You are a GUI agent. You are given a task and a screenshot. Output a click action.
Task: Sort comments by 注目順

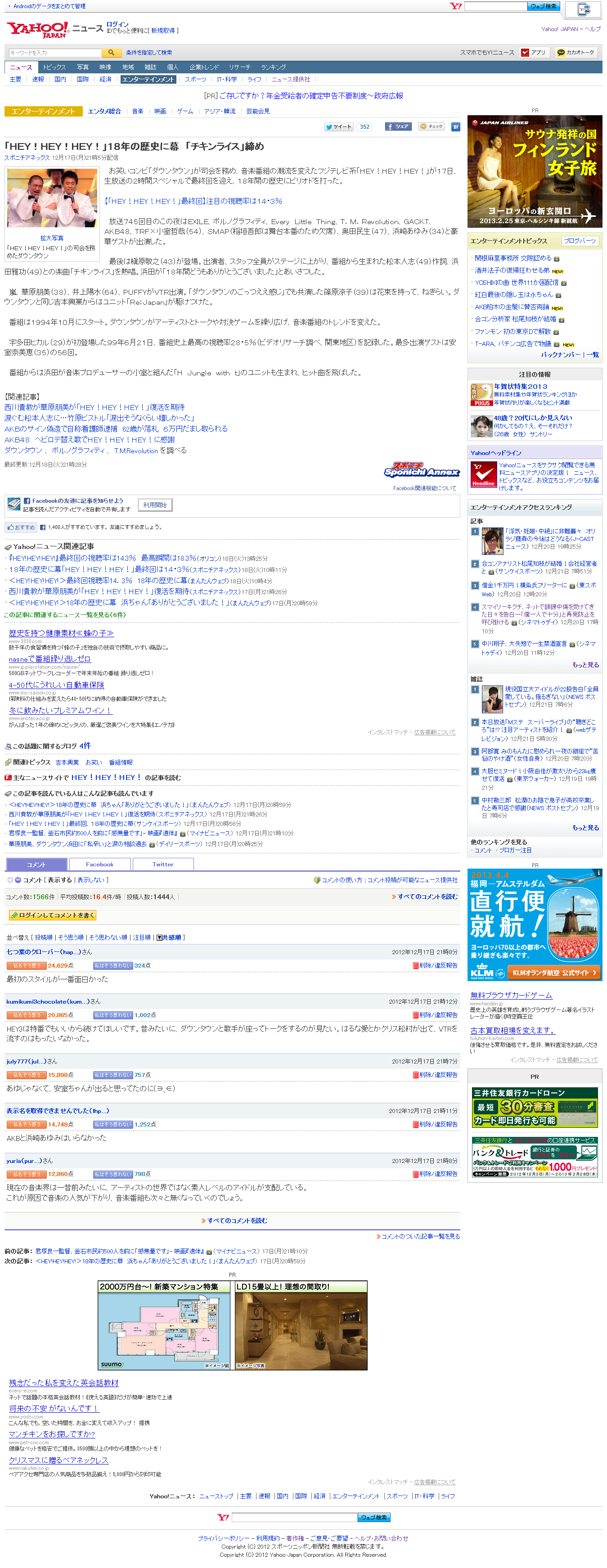[142, 937]
